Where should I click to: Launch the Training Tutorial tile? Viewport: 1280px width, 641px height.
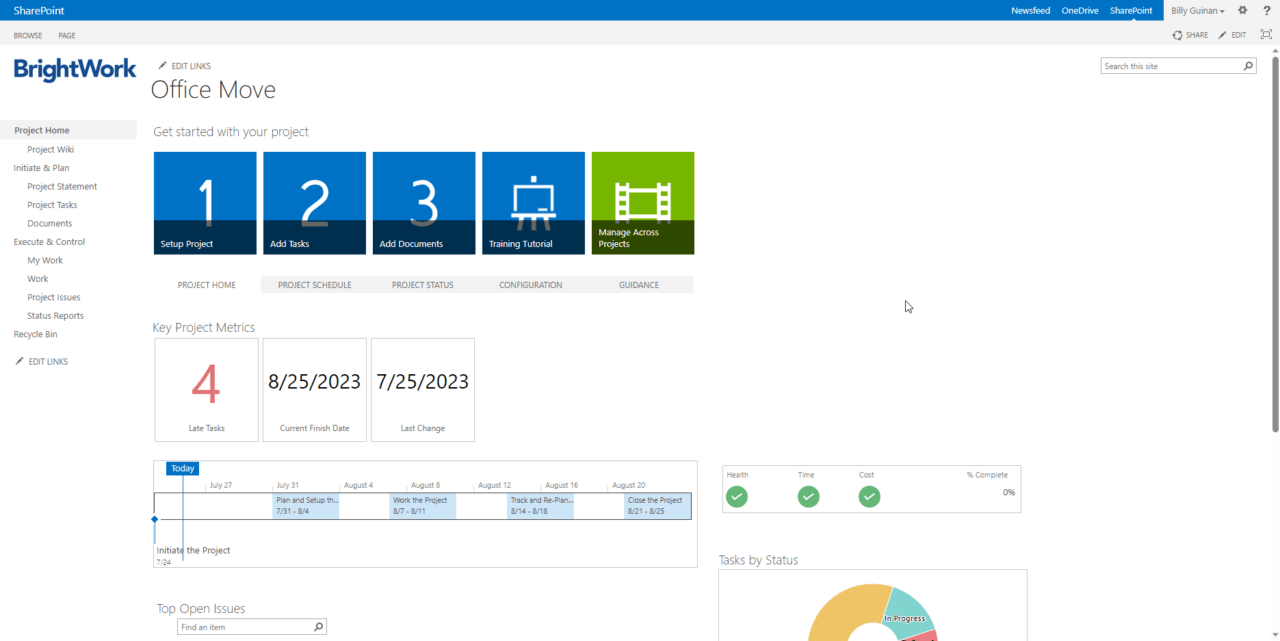click(x=532, y=202)
